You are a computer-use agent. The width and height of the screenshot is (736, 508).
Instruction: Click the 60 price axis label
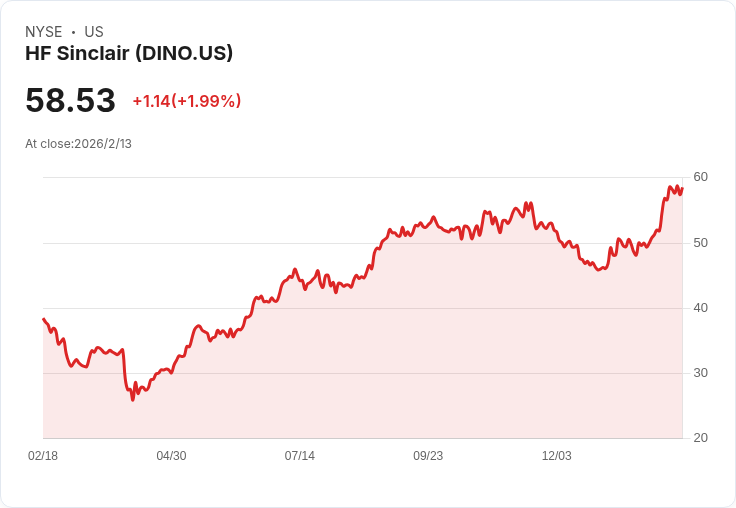pyautogui.click(x=700, y=177)
